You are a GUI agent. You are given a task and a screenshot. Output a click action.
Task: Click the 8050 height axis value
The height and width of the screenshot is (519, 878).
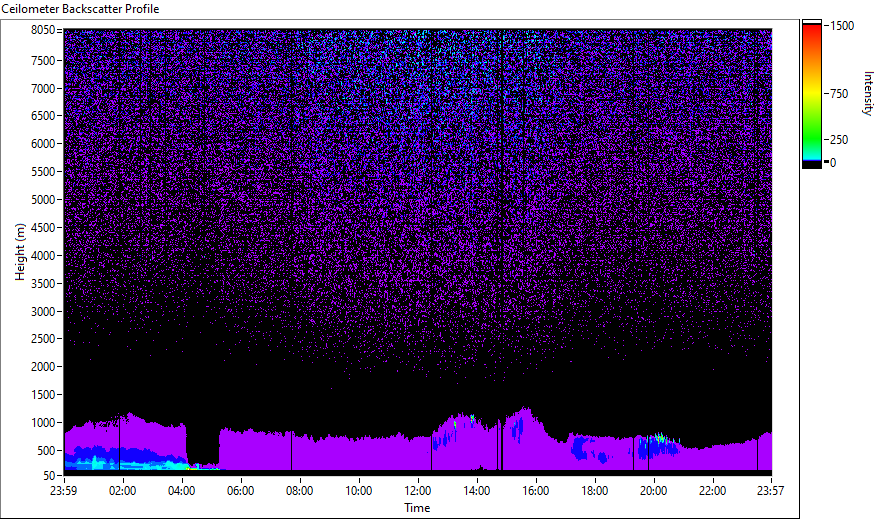pos(43,30)
